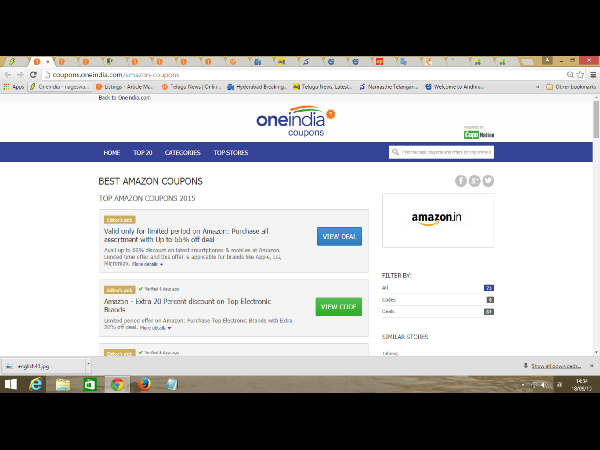Screen dimensions: 600x450
Task: Click the oneindia coupons logo
Action: pyautogui.click(x=297, y=121)
